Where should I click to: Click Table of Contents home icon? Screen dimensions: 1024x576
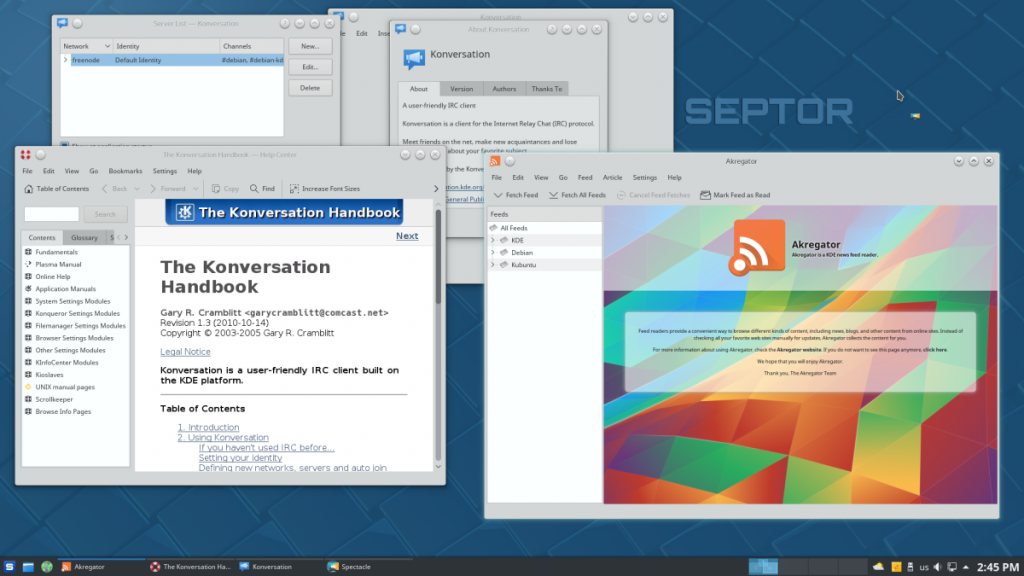click(x=28, y=188)
